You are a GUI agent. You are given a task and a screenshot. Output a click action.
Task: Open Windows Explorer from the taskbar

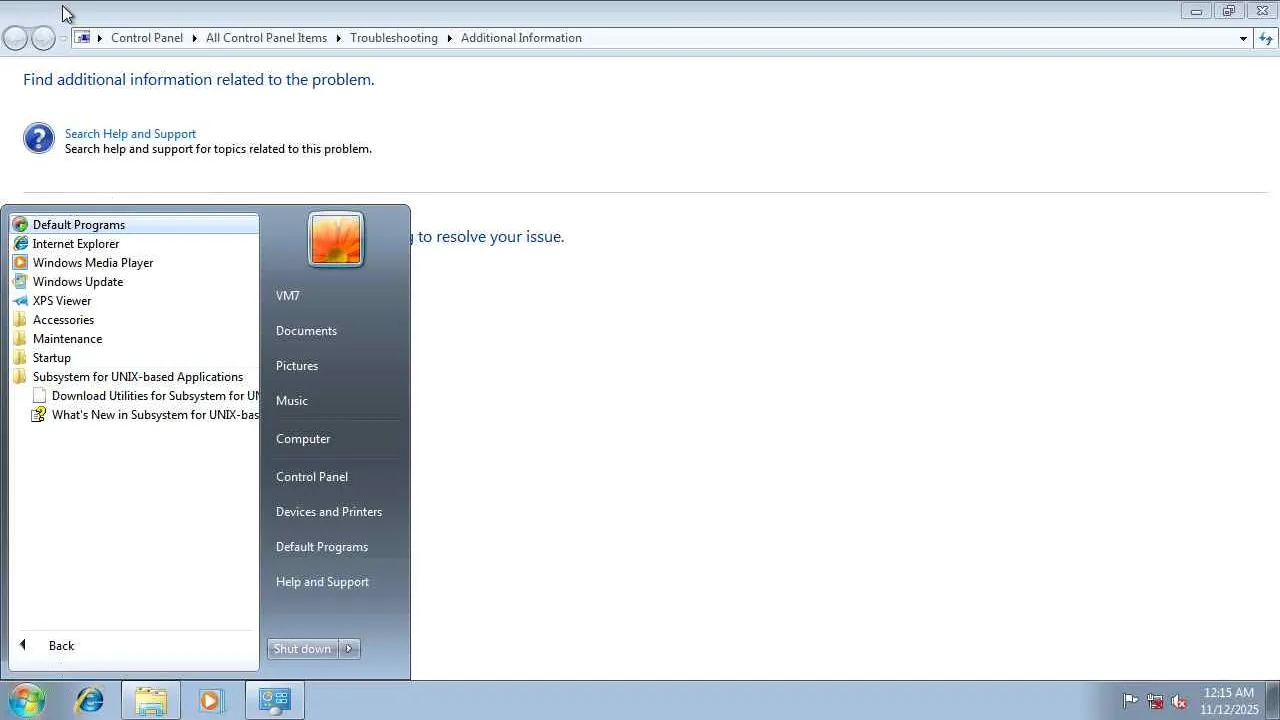click(151, 700)
